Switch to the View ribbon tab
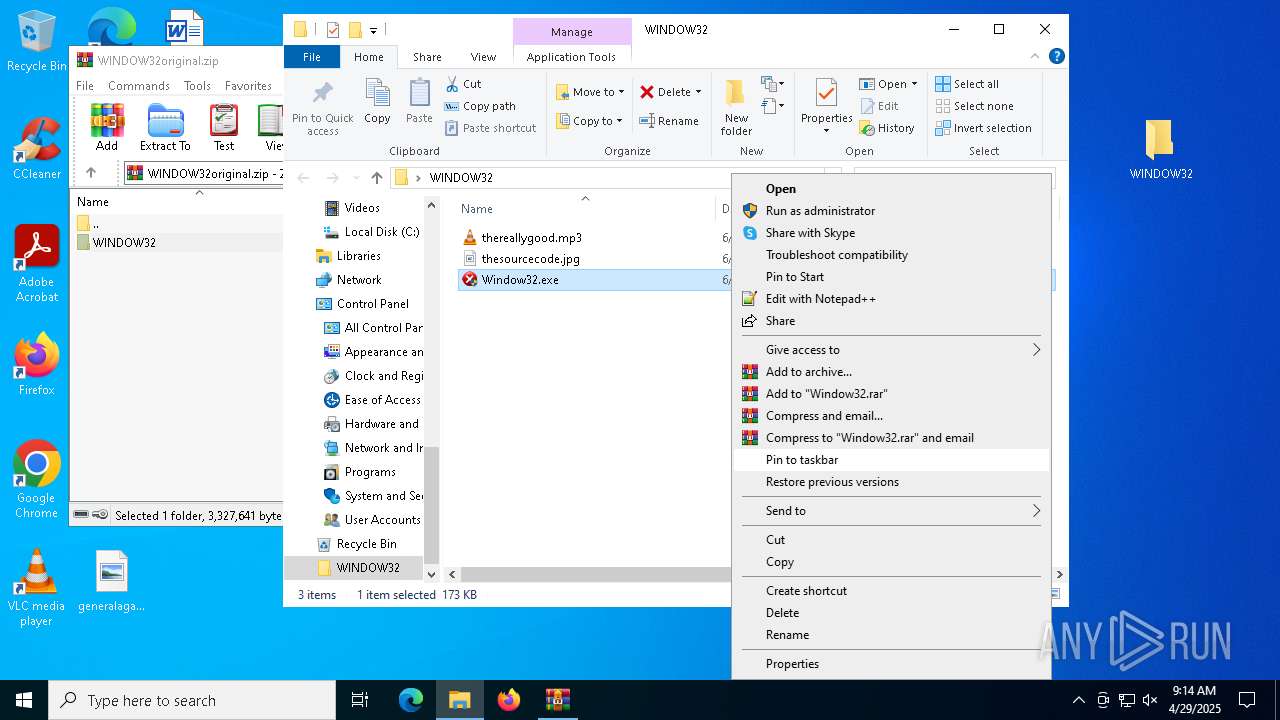 tap(483, 57)
